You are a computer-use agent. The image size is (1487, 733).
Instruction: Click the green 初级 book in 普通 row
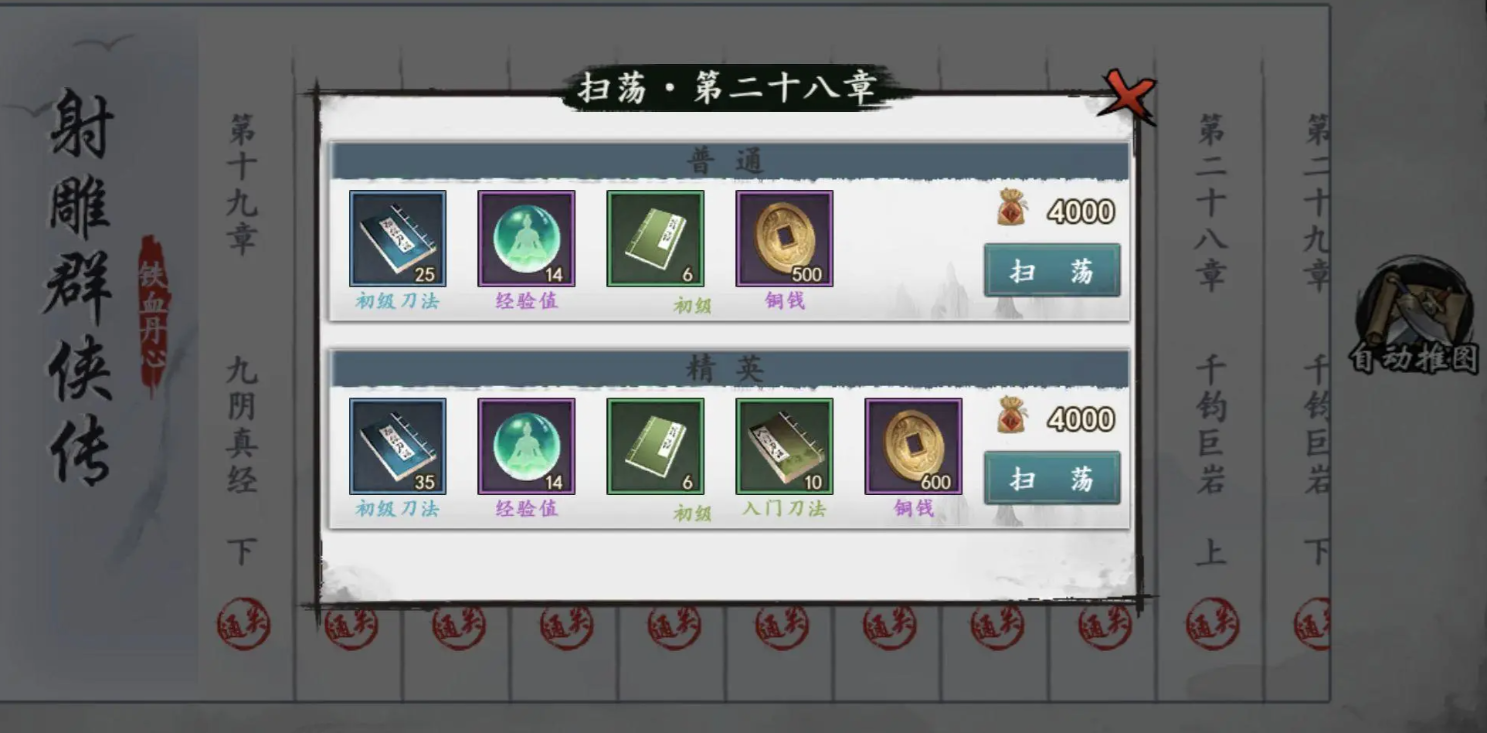point(655,239)
